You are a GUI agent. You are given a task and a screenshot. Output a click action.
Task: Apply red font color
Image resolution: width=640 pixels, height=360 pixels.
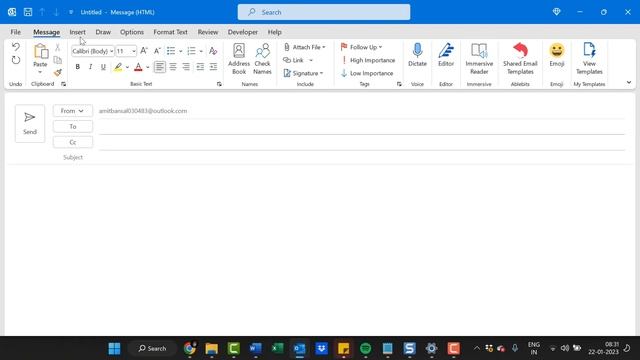click(x=138, y=67)
